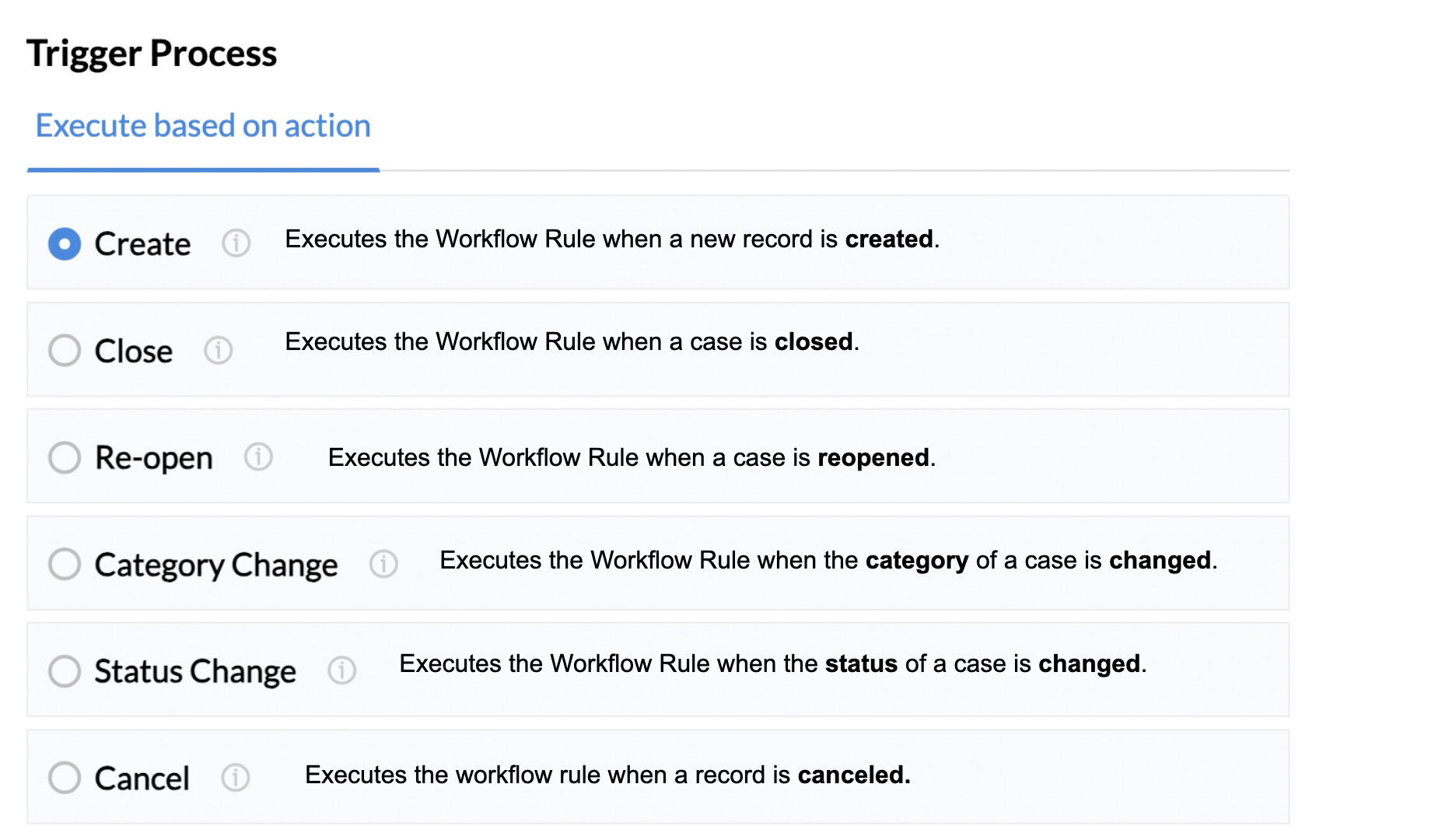The width and height of the screenshot is (1442, 840).
Task: Click the info icon next to Create
Action: pos(236,243)
